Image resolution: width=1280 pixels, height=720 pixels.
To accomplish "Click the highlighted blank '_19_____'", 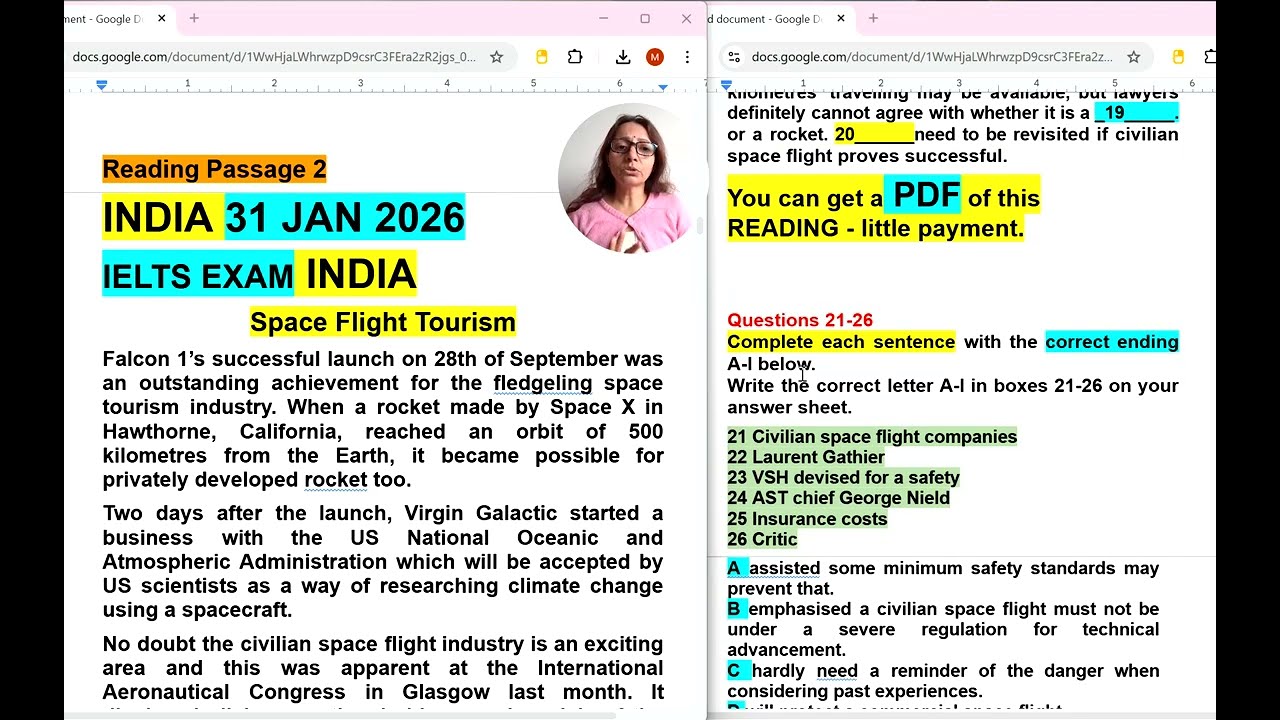I will click(x=1135, y=113).
